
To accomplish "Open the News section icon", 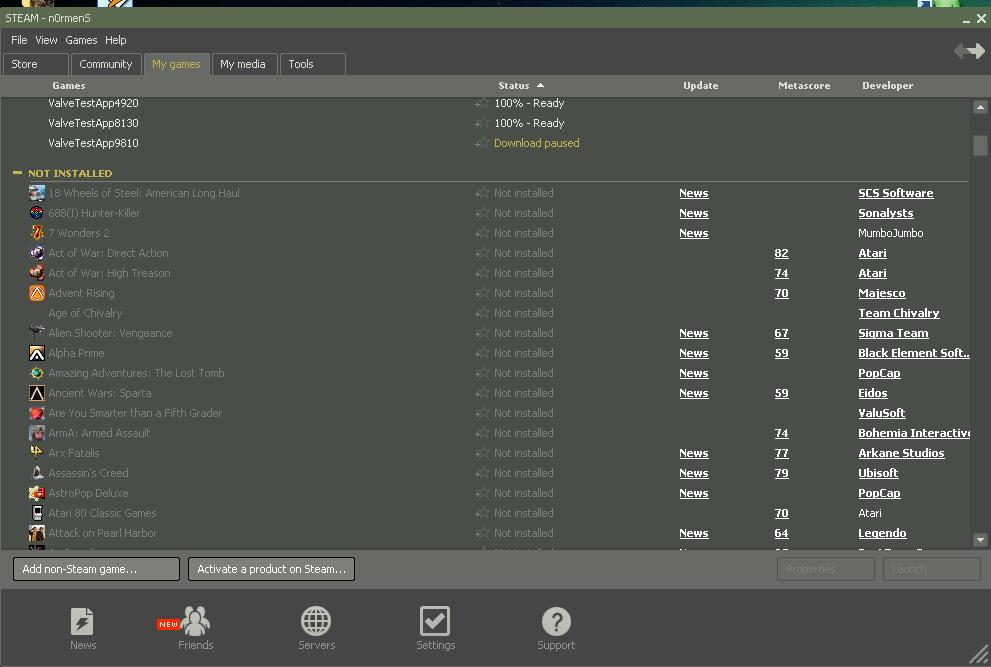I will pyautogui.click(x=82, y=621).
